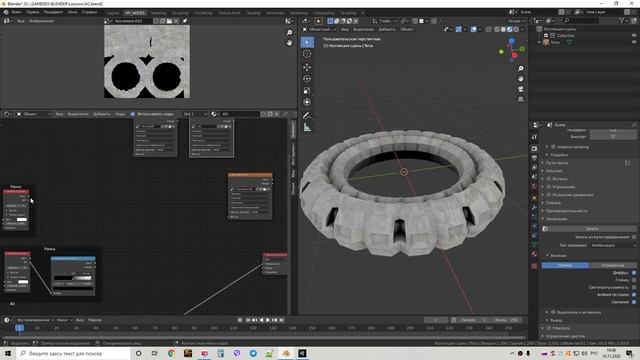Switch to rendered viewport shading mode
This screenshot has width=640, height=360.
(x=516, y=29)
